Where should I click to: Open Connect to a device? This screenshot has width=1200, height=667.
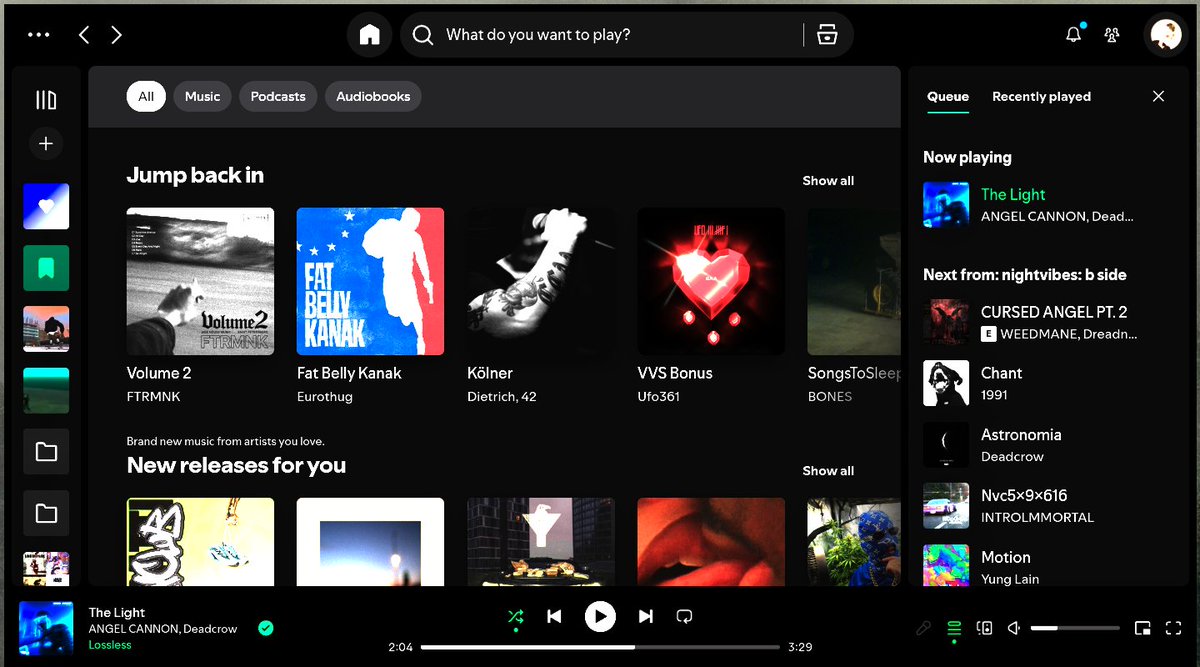pyautogui.click(x=985, y=628)
